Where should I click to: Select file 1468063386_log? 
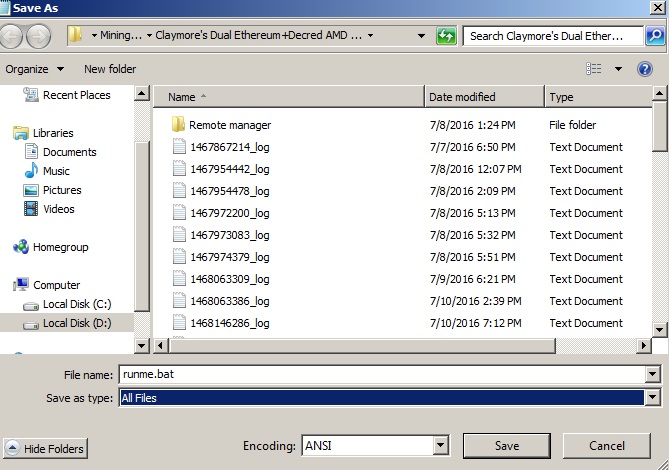click(x=230, y=301)
